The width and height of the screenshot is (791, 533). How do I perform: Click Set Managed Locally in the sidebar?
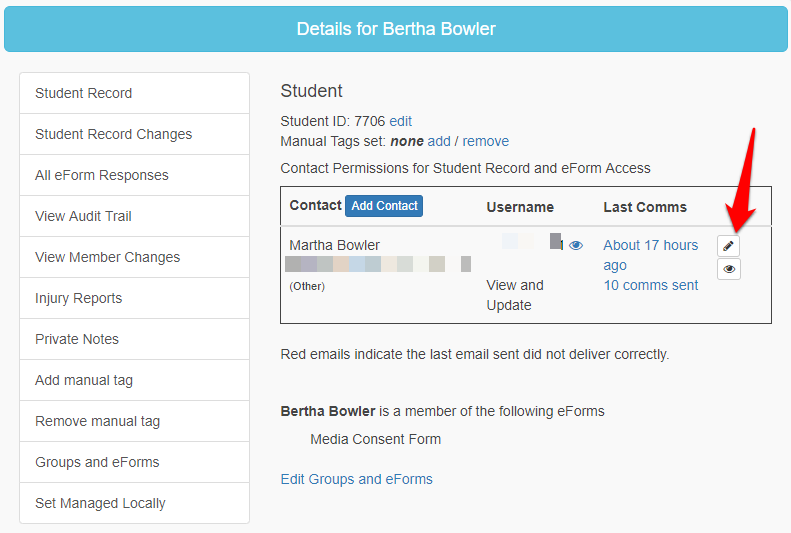(134, 503)
